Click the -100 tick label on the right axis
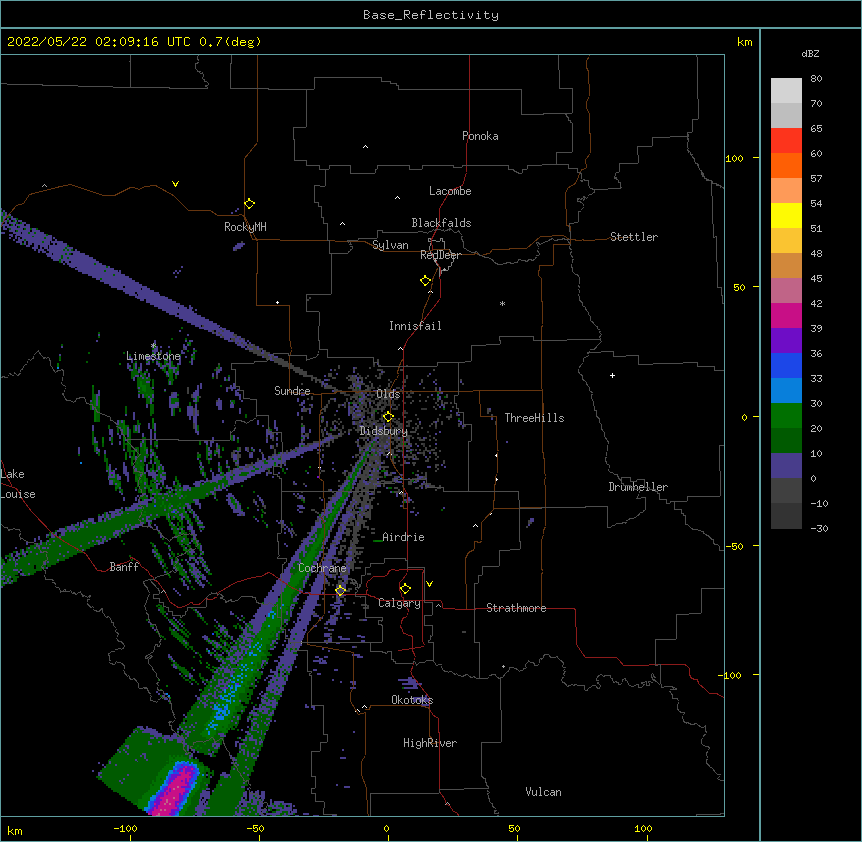Screen dimensions: 862x842 click(731, 675)
